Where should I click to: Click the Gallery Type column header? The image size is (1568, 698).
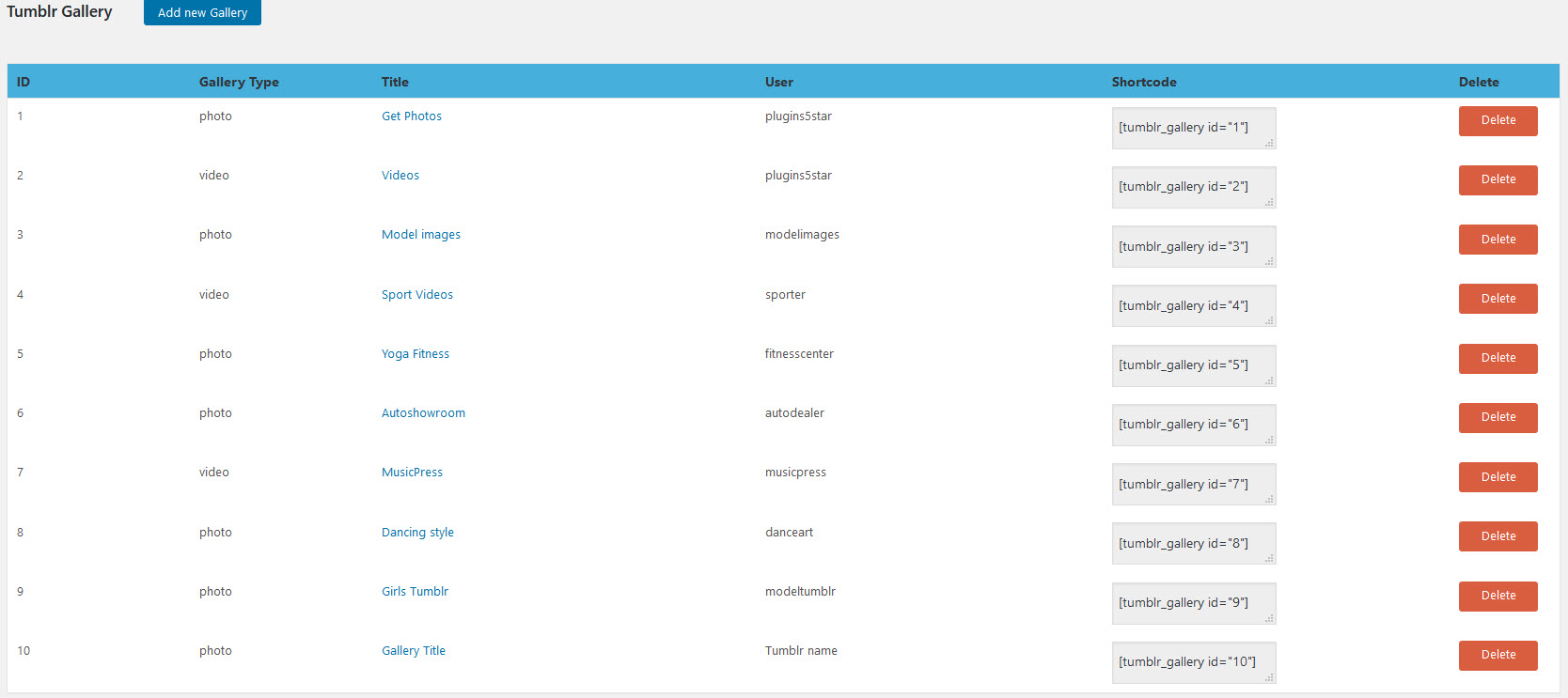tap(239, 82)
